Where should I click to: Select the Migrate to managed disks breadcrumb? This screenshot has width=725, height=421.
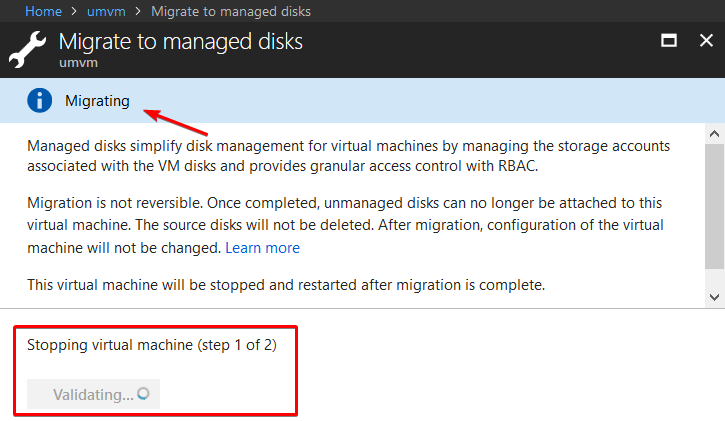click(x=230, y=11)
